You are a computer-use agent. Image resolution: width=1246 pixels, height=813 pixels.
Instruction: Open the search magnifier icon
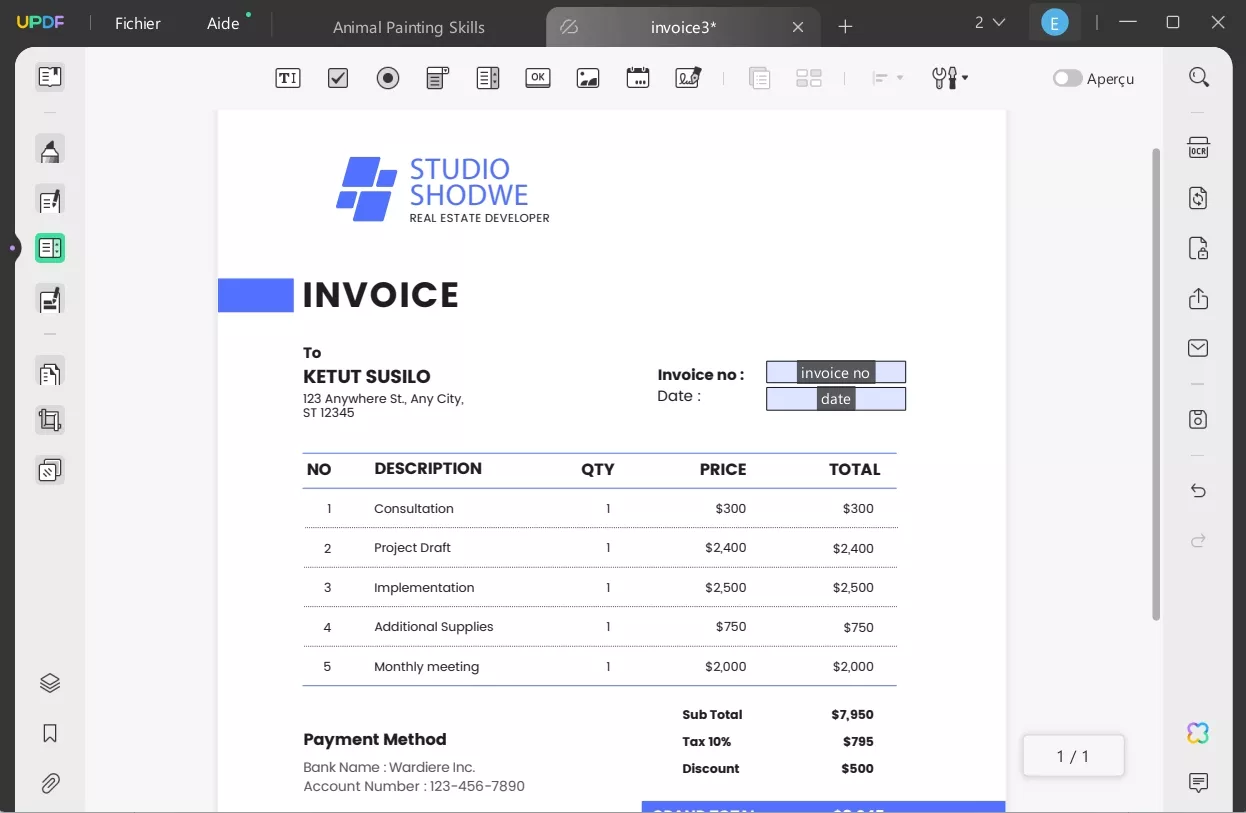[x=1199, y=78]
